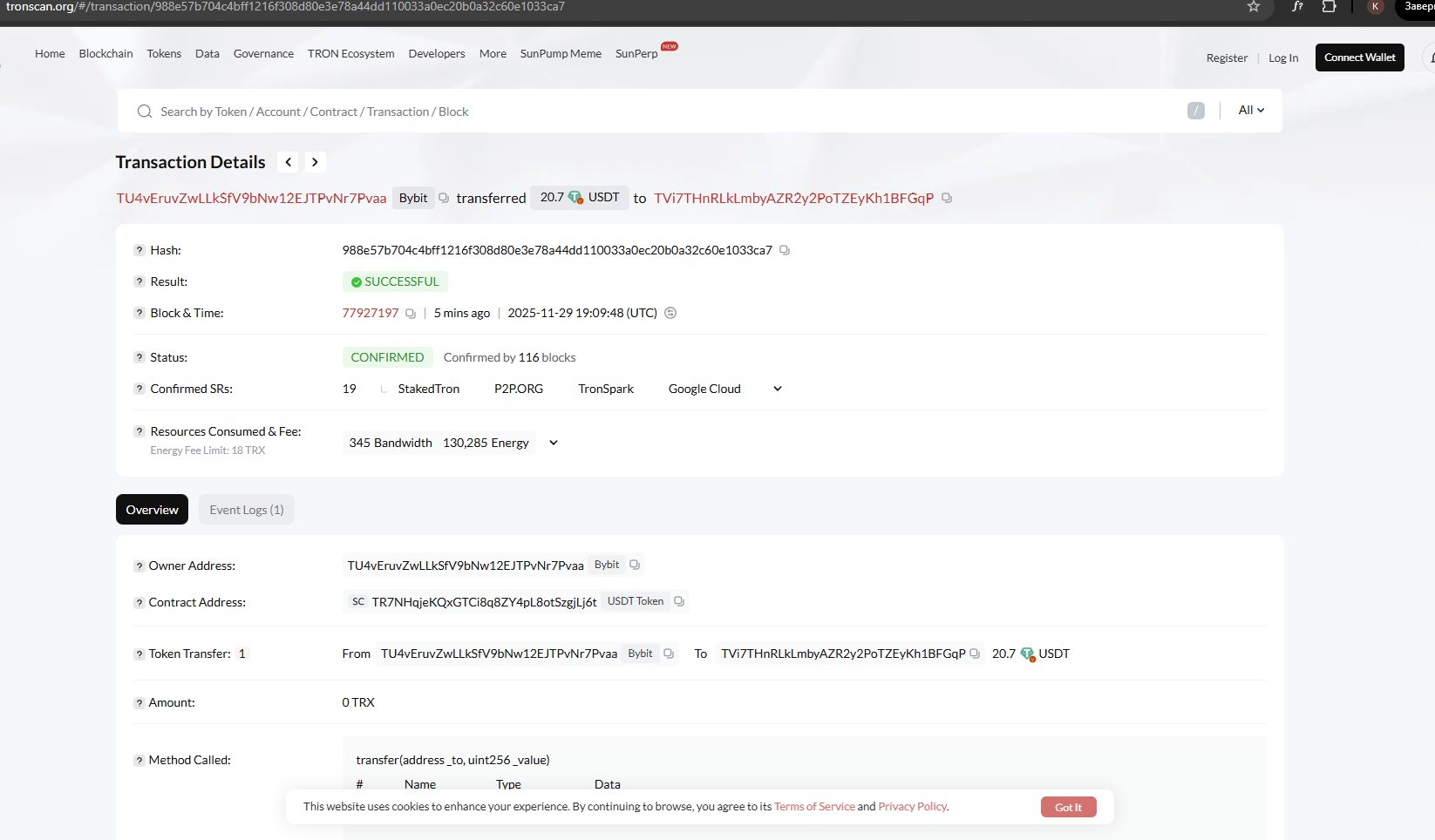Copy the USDT contract address
This screenshot has width=1435, height=840.
point(679,601)
